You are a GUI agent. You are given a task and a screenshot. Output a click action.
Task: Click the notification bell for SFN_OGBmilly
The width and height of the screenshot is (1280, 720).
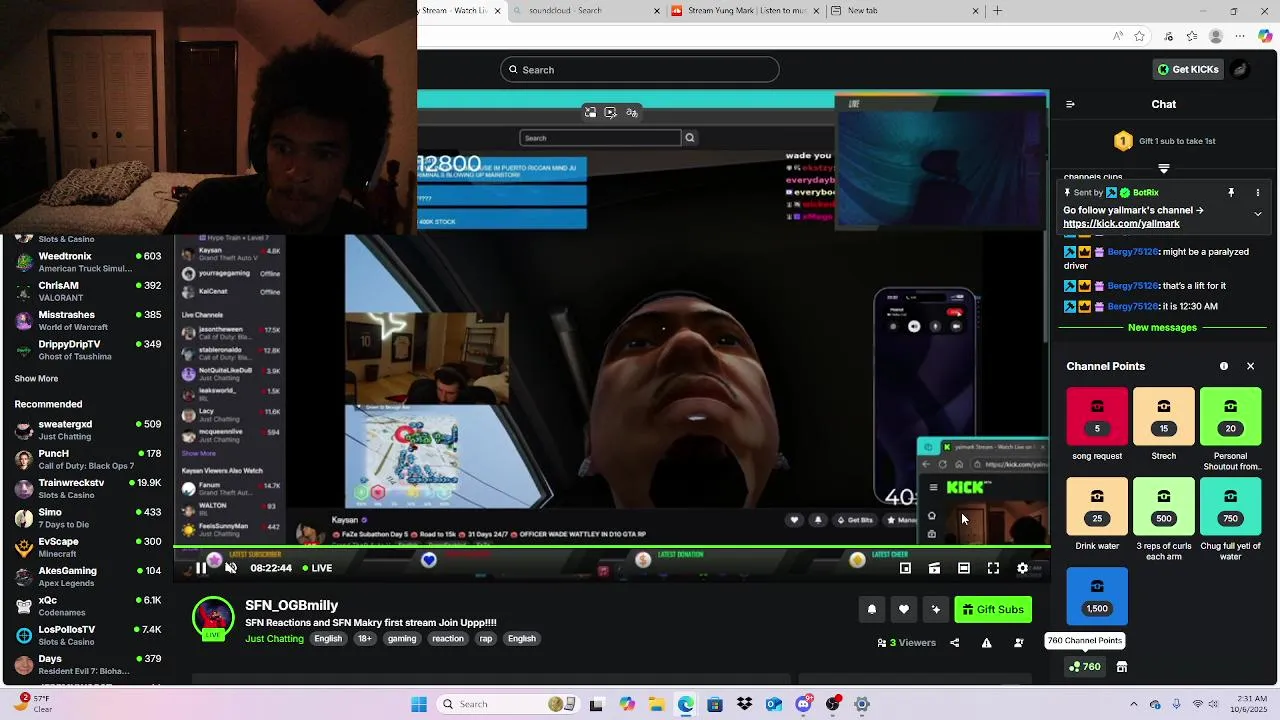872,609
